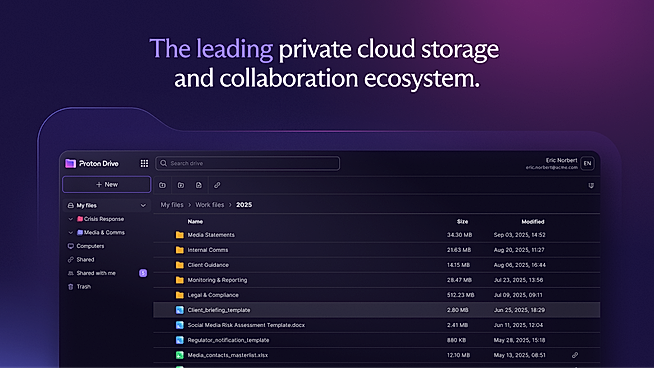Click the shared link icon on Media_contacts row

pos(575,355)
